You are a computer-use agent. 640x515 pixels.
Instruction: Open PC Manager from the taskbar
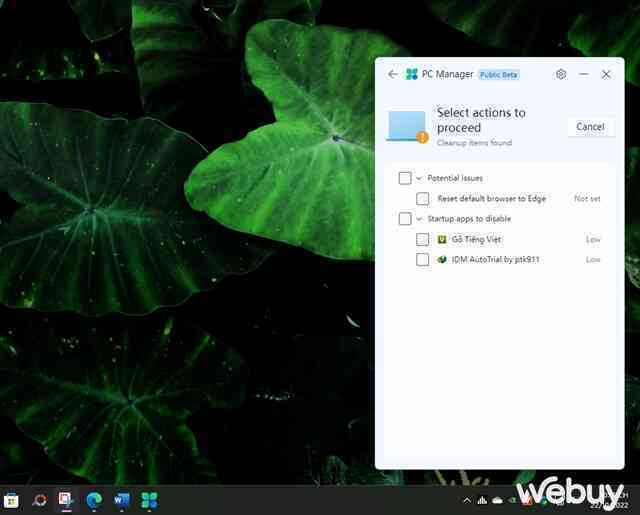tap(149, 500)
